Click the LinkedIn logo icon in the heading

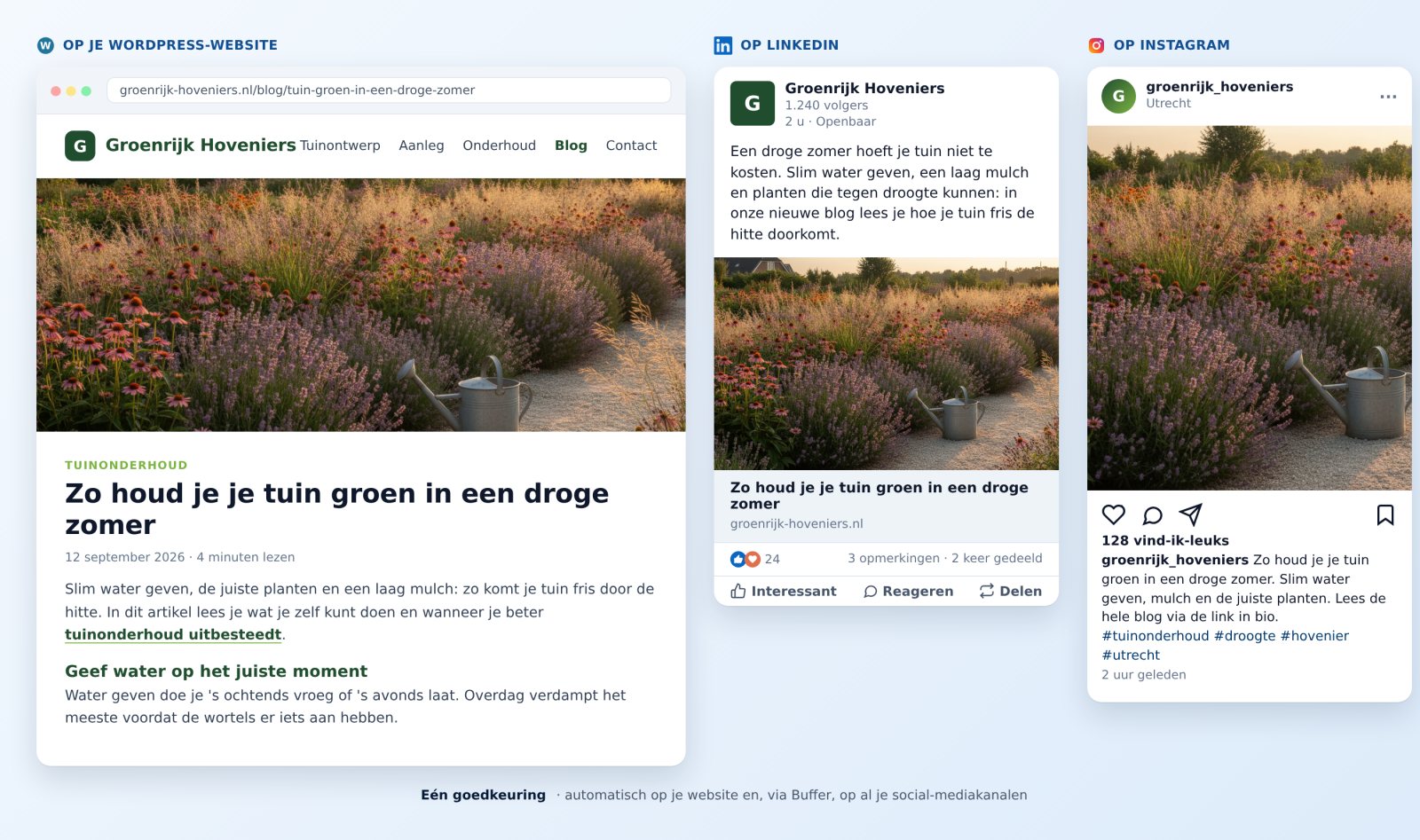(723, 45)
